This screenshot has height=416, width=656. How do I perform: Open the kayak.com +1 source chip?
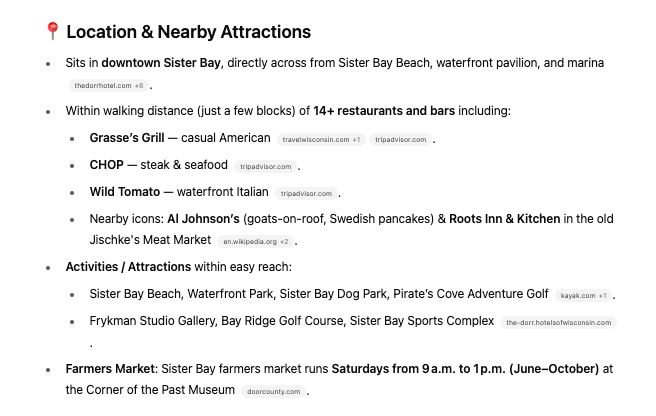tap(584, 295)
